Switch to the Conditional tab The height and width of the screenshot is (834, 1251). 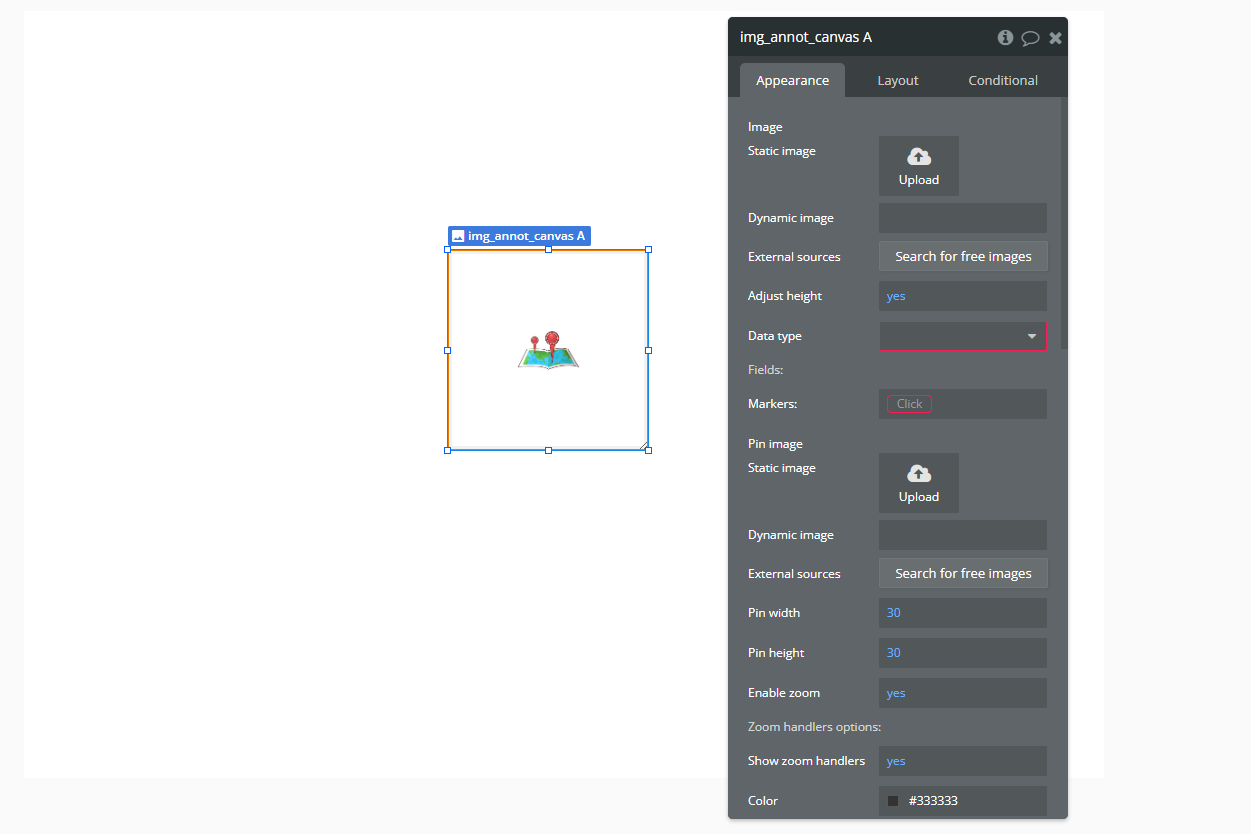(x=1002, y=81)
